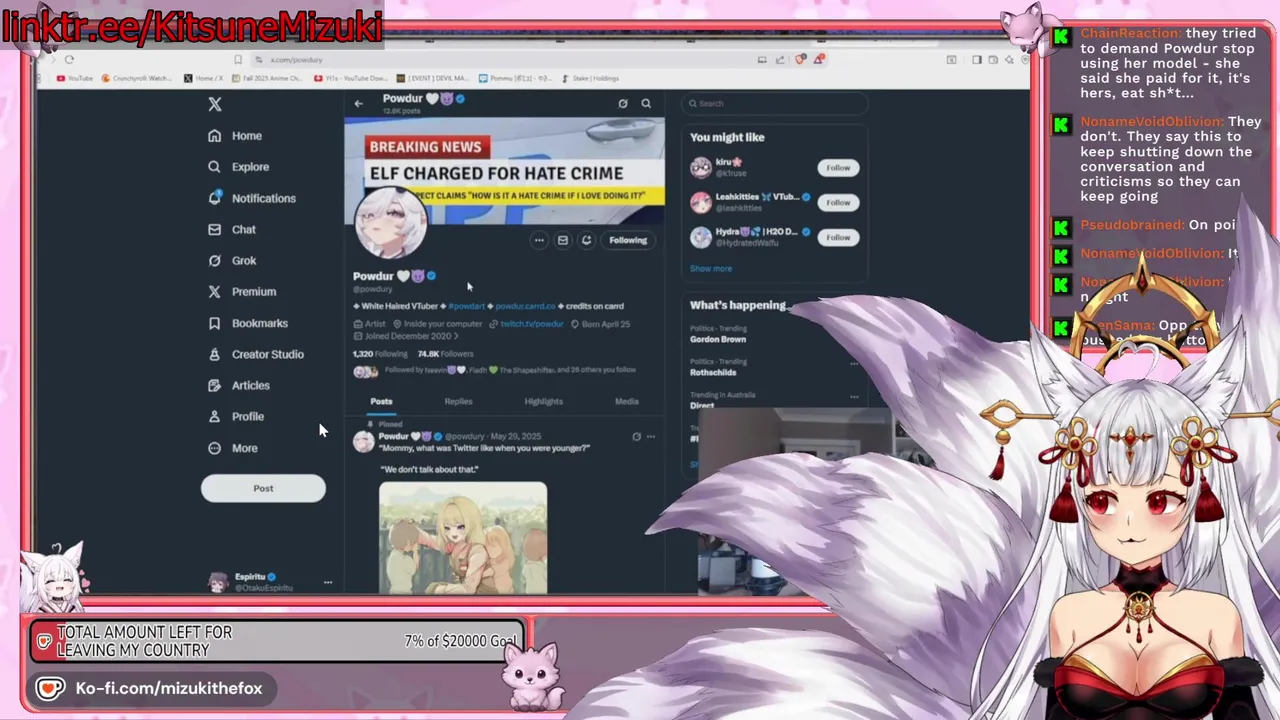This screenshot has width=1280, height=720.
Task: Switch to the Posts tab
Action: tap(382, 401)
